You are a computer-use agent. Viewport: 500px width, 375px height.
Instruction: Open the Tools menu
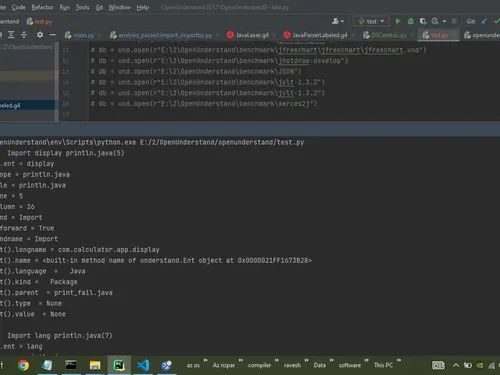pos(82,7)
